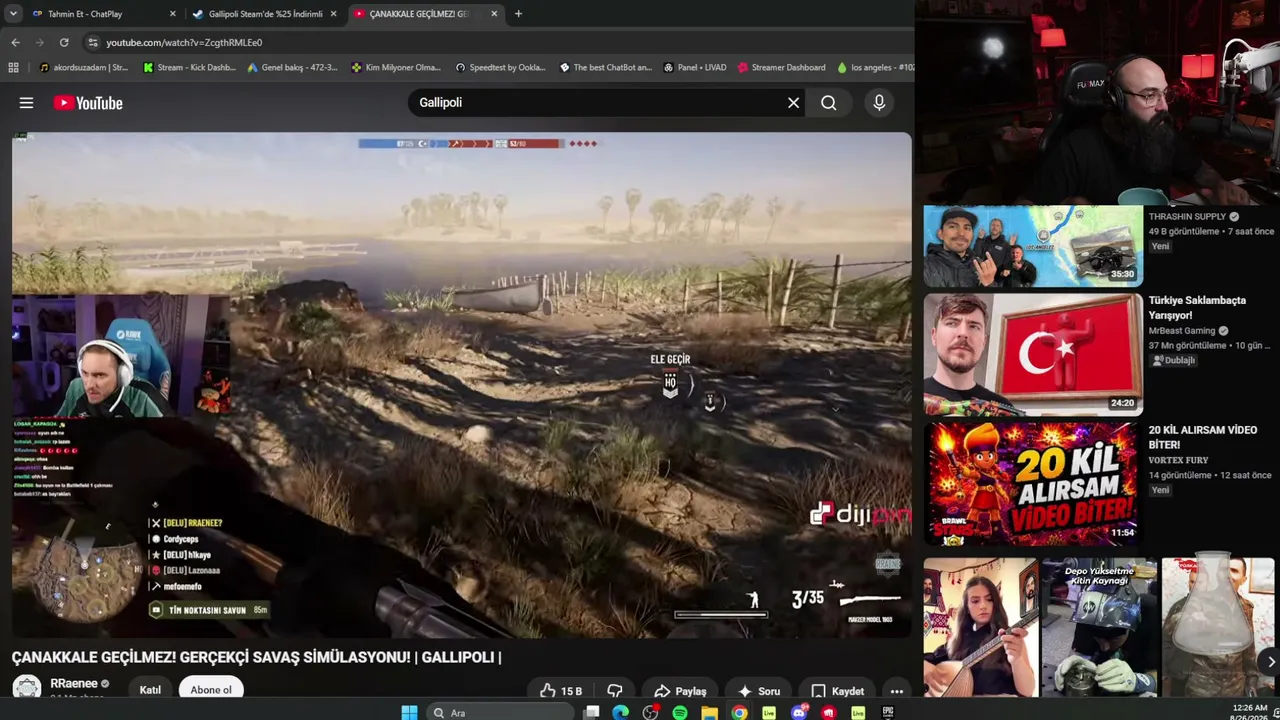Open the THRASHIN SUPPLY channel name
Viewport: 1280px width, 720px height.
coord(1187,216)
